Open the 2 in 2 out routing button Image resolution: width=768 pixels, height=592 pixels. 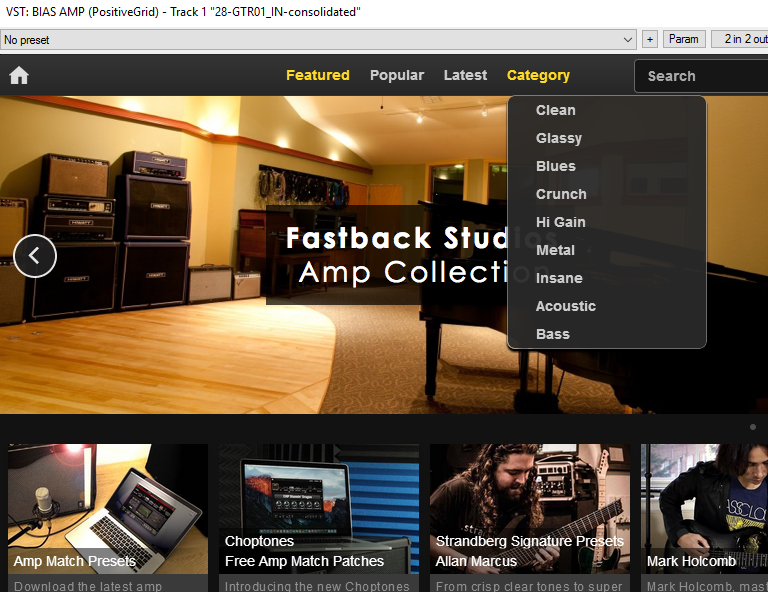coord(742,39)
